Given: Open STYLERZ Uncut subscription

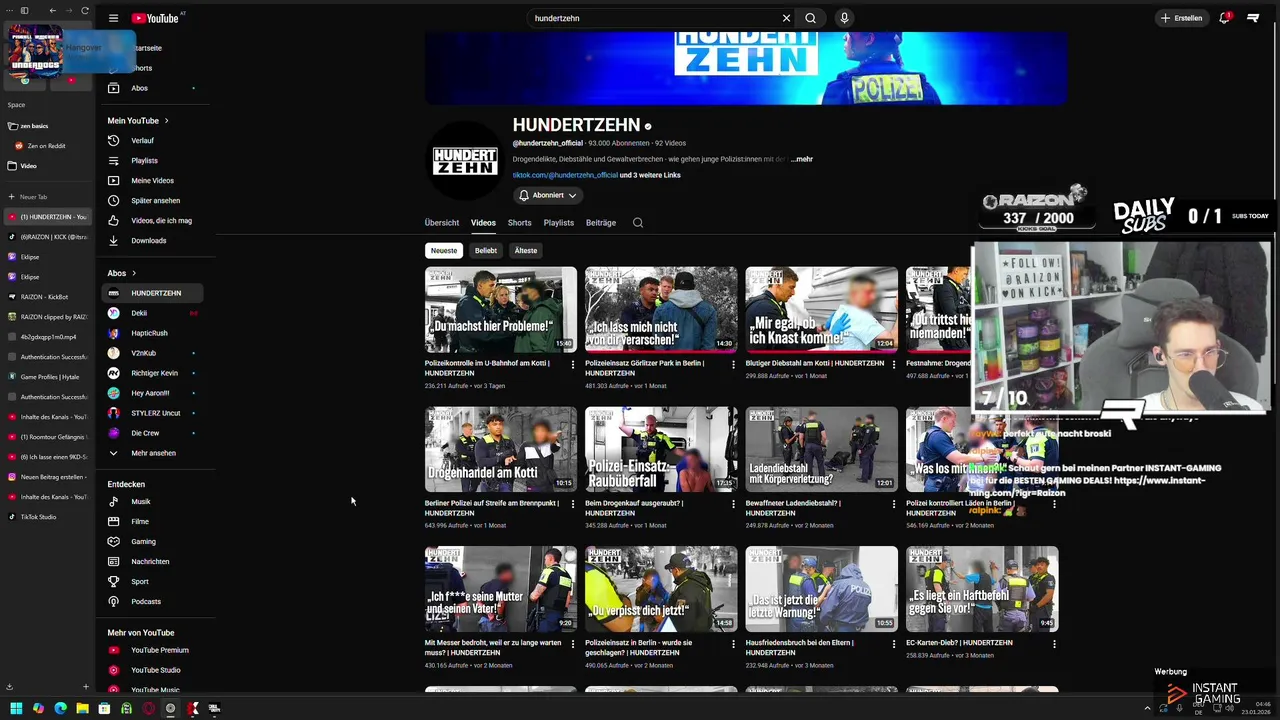Looking at the screenshot, I should 153,413.
